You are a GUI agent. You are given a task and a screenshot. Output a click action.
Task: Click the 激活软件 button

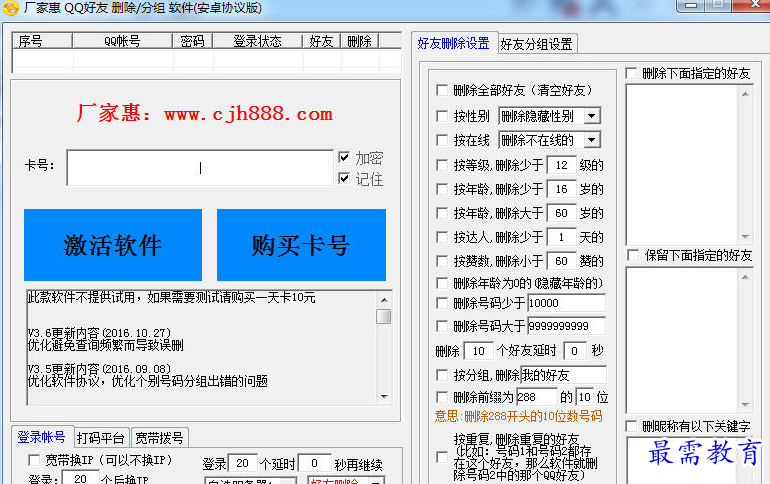click(113, 245)
